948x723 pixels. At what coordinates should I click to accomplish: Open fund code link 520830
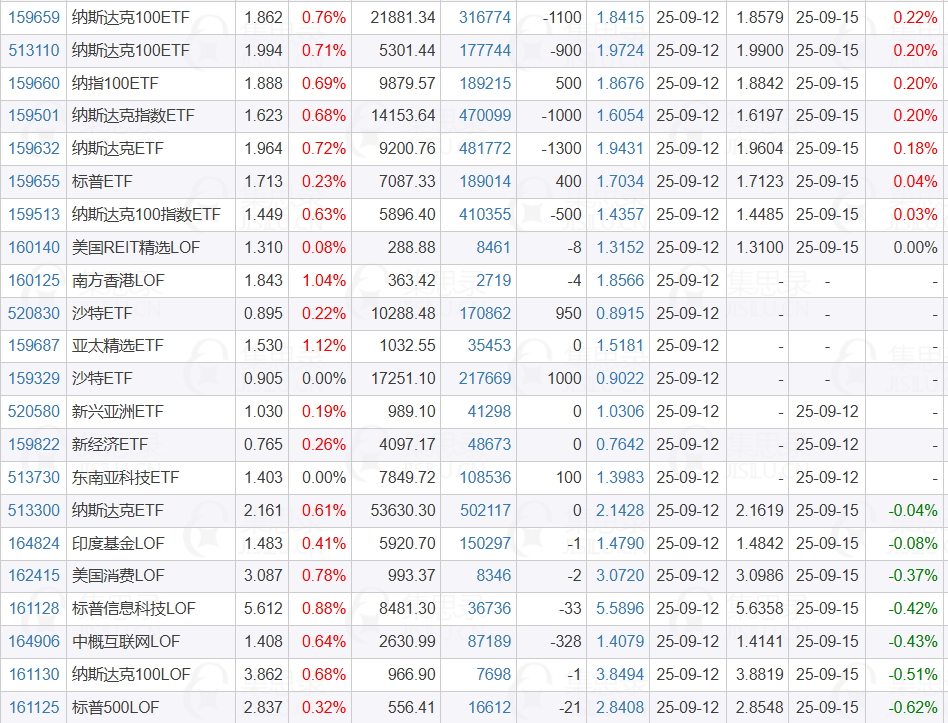[34, 313]
